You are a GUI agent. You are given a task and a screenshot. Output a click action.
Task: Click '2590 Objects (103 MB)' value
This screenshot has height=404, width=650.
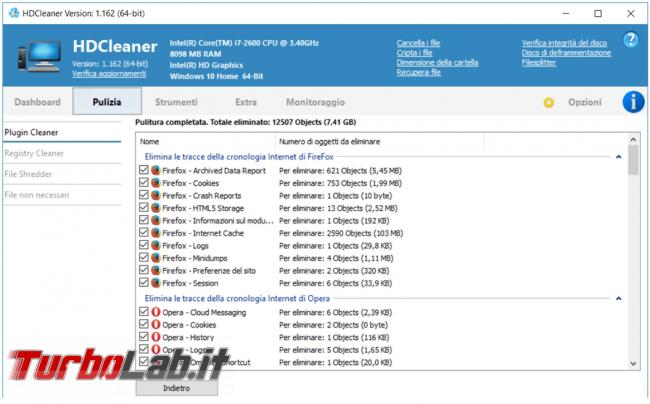[x=365, y=233]
